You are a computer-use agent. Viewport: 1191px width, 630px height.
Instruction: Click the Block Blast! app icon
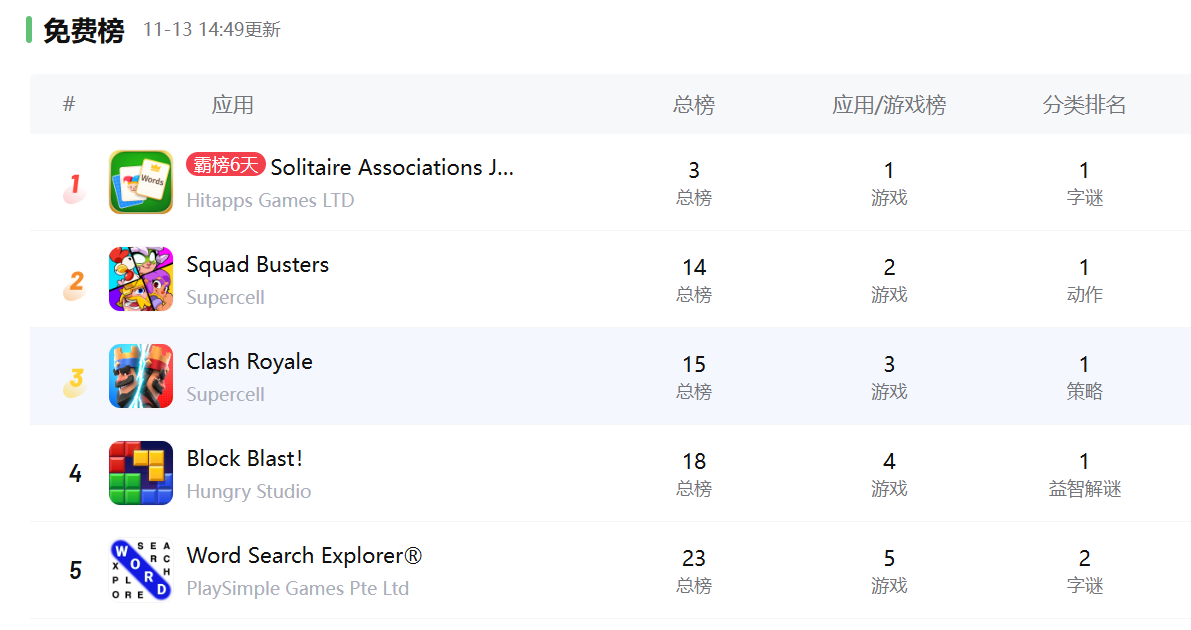(141, 473)
